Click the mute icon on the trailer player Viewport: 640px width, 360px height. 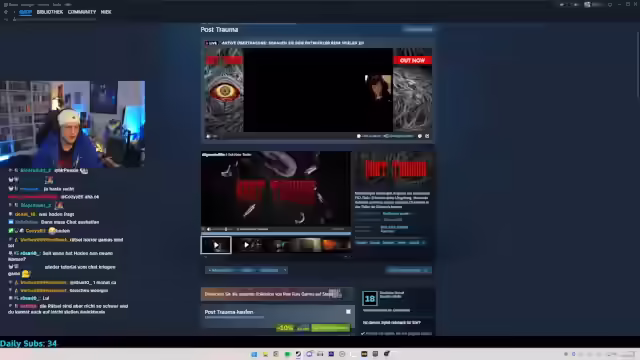click(x=209, y=229)
